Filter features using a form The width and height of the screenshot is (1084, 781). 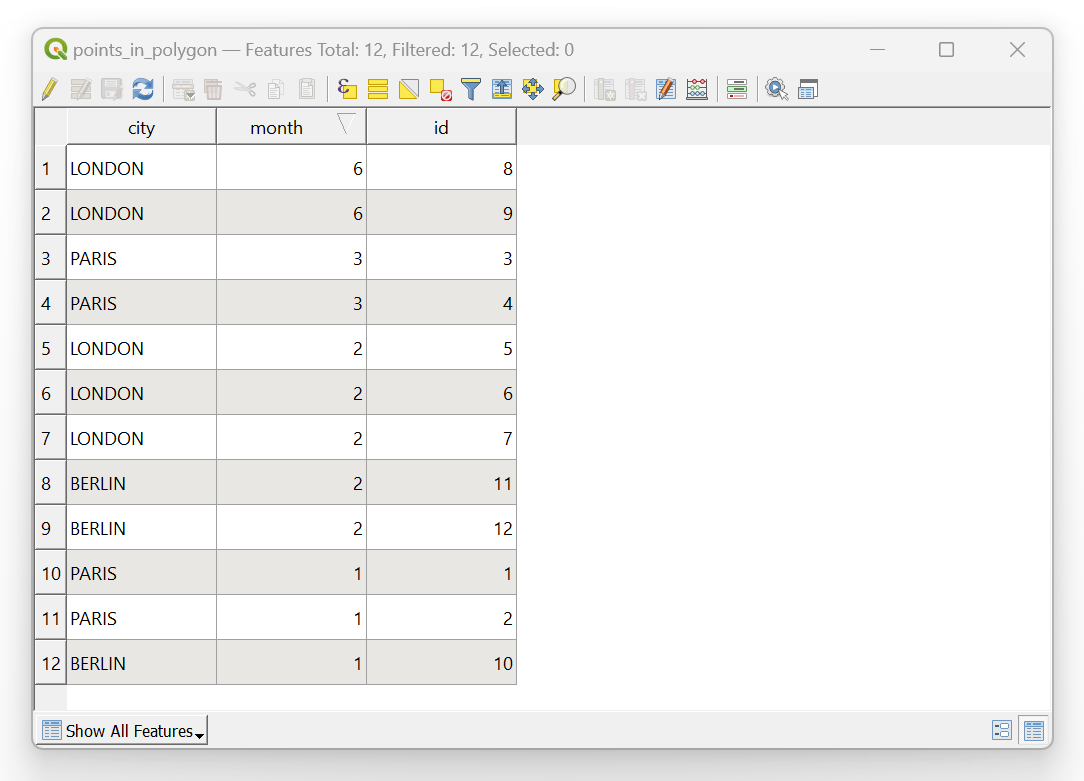pyautogui.click(x=470, y=89)
